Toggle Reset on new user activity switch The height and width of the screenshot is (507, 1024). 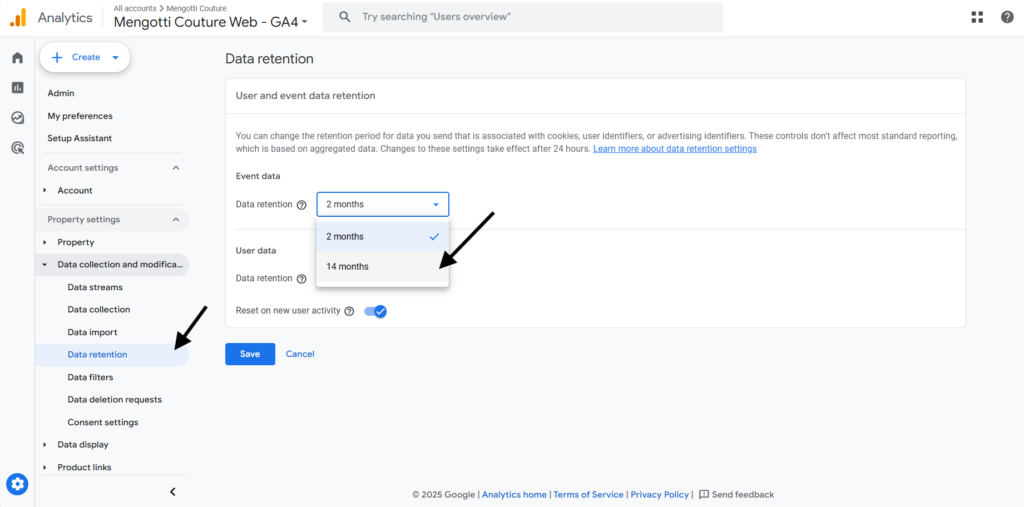[x=376, y=311]
